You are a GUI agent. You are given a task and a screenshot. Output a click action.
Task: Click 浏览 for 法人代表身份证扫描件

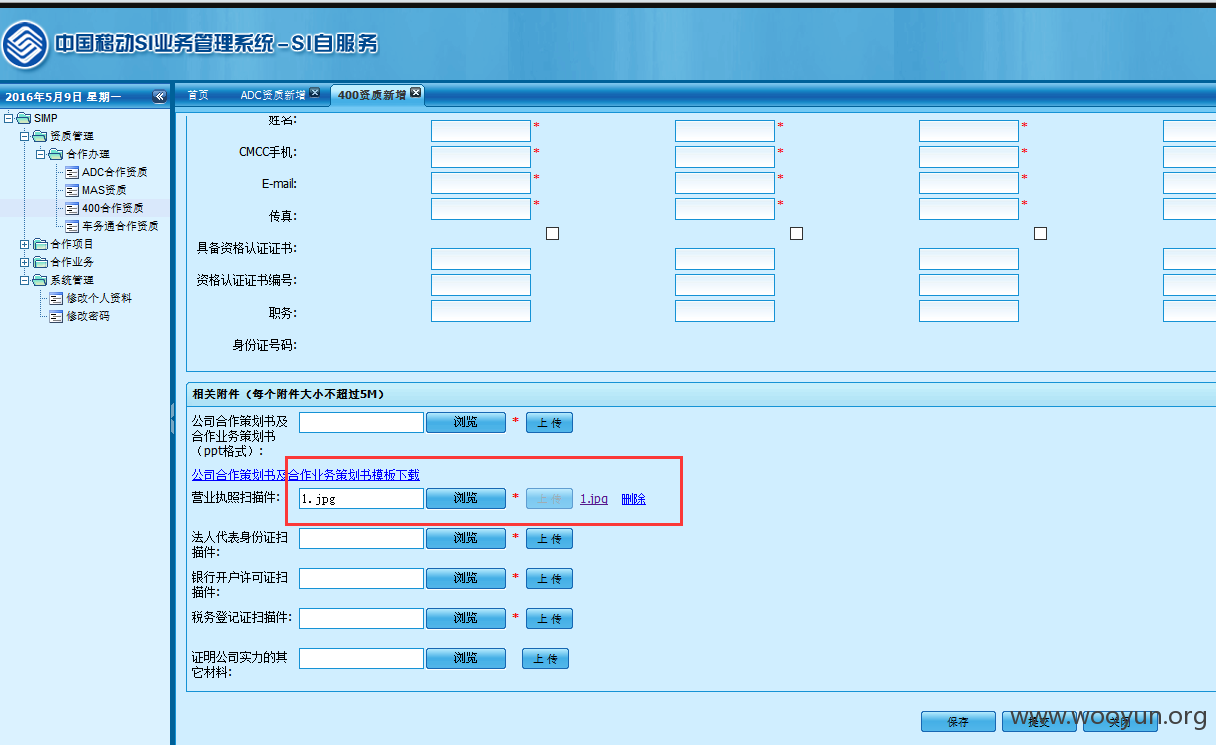466,539
